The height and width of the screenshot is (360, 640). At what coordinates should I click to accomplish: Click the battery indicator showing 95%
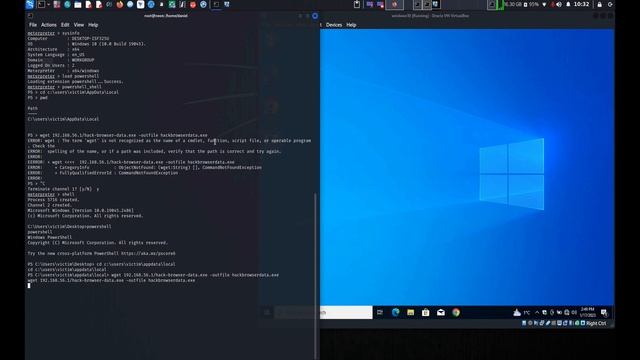(x=531, y=4)
